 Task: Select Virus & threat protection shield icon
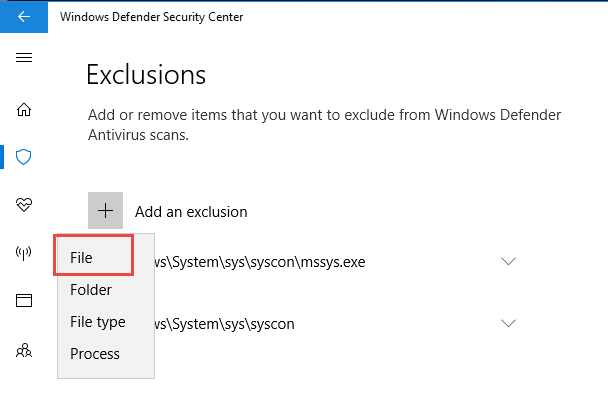tap(23, 157)
